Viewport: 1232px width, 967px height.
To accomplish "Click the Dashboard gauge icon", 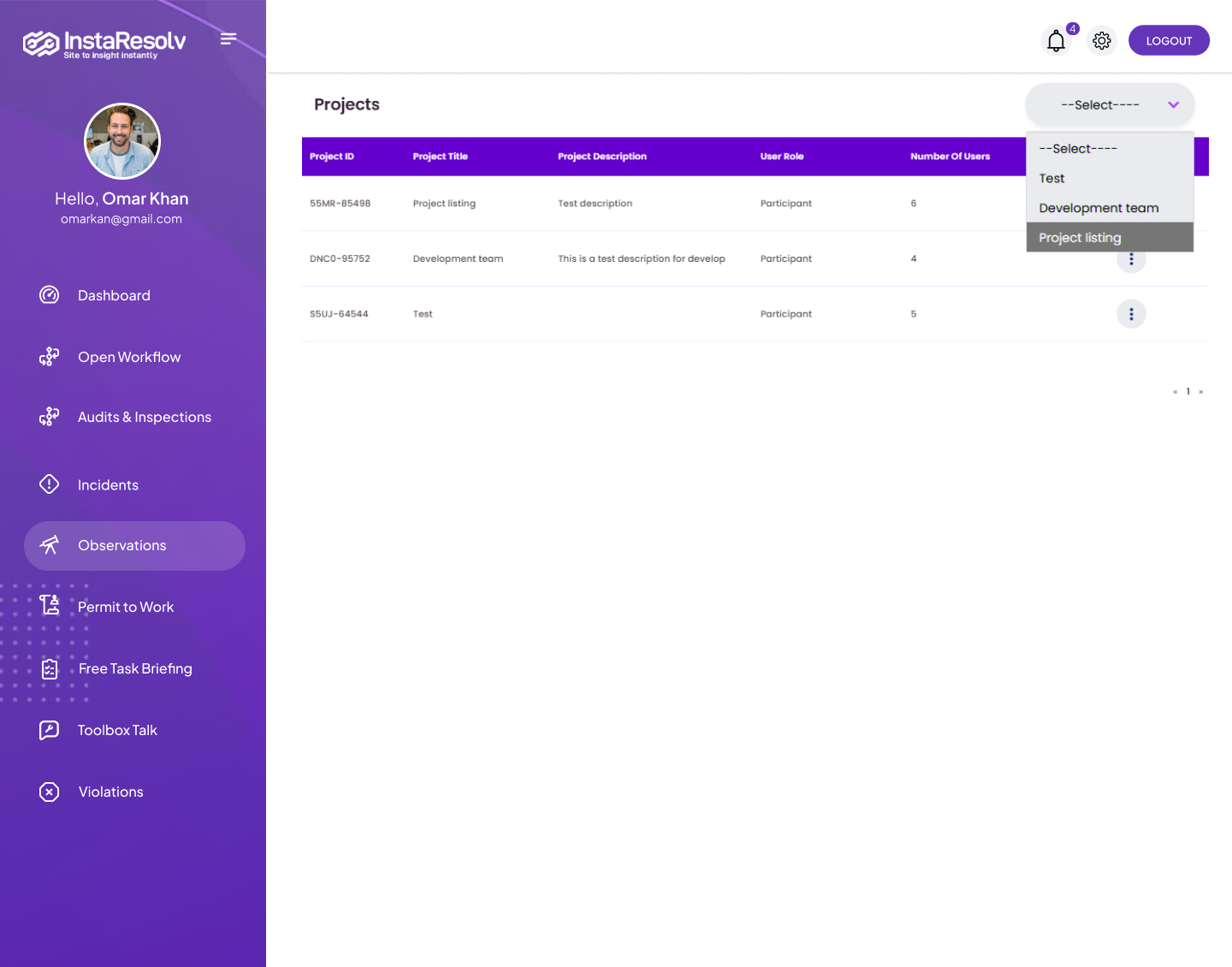I will pos(50,295).
